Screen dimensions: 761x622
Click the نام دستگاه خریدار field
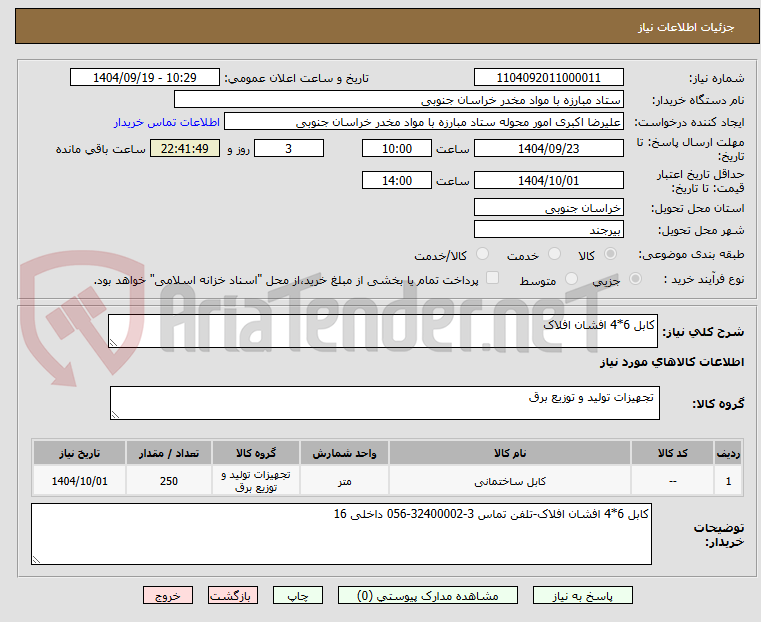pyautogui.click(x=398, y=100)
